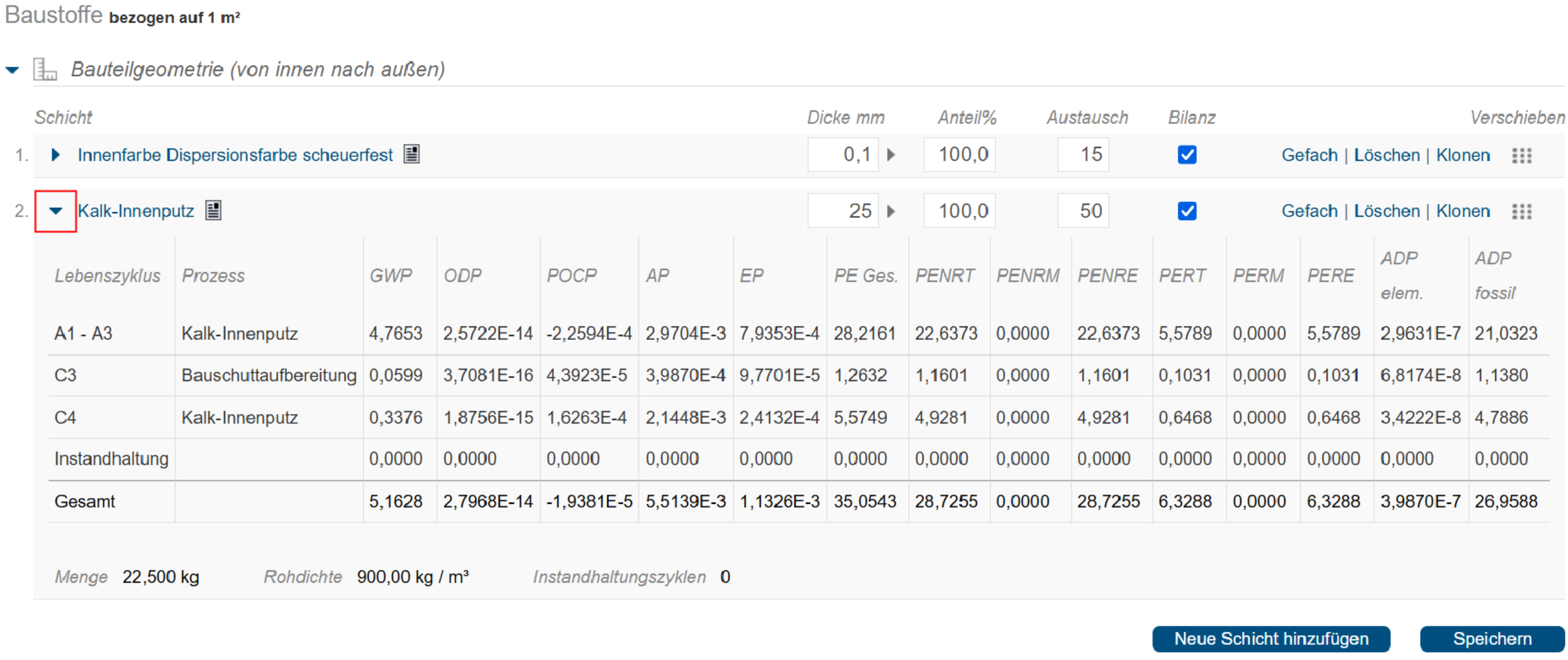Select A1 - A3 GWP value 4,7653
This screenshot has width=1568, height=660.
pyautogui.click(x=395, y=333)
